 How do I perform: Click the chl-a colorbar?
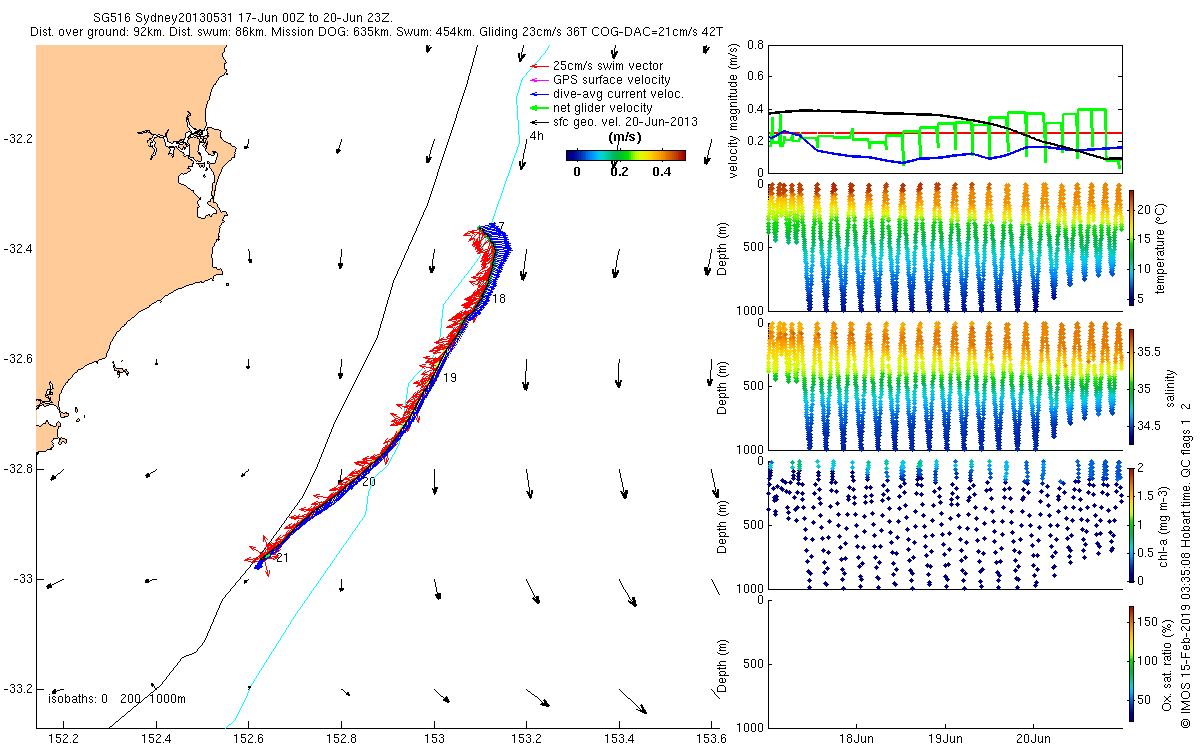pos(1131,525)
